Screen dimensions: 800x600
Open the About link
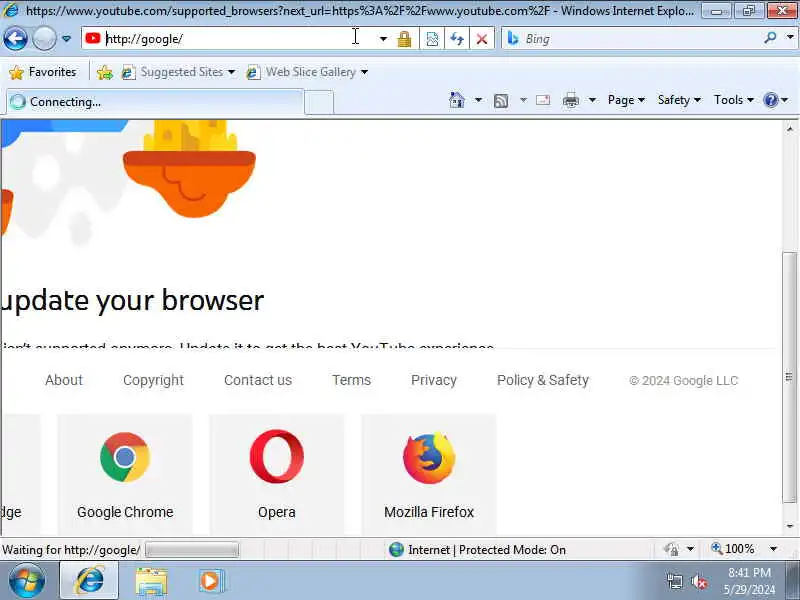(64, 380)
